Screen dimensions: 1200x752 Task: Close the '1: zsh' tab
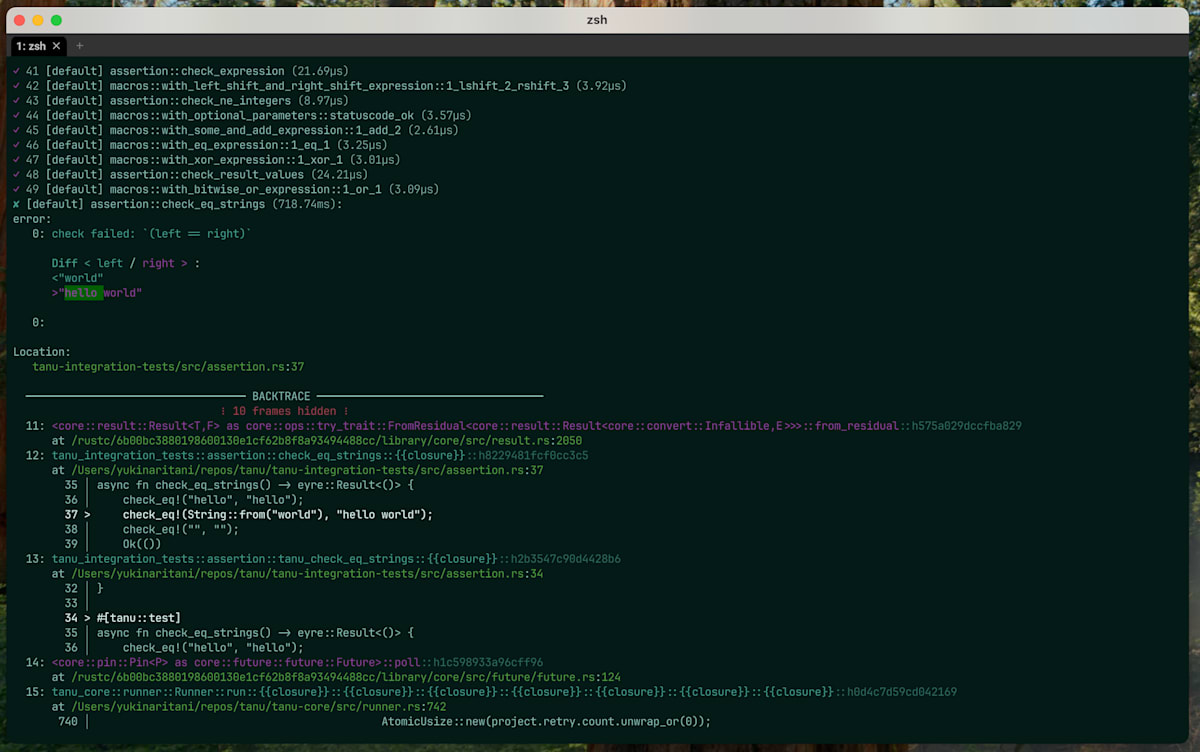[56, 46]
